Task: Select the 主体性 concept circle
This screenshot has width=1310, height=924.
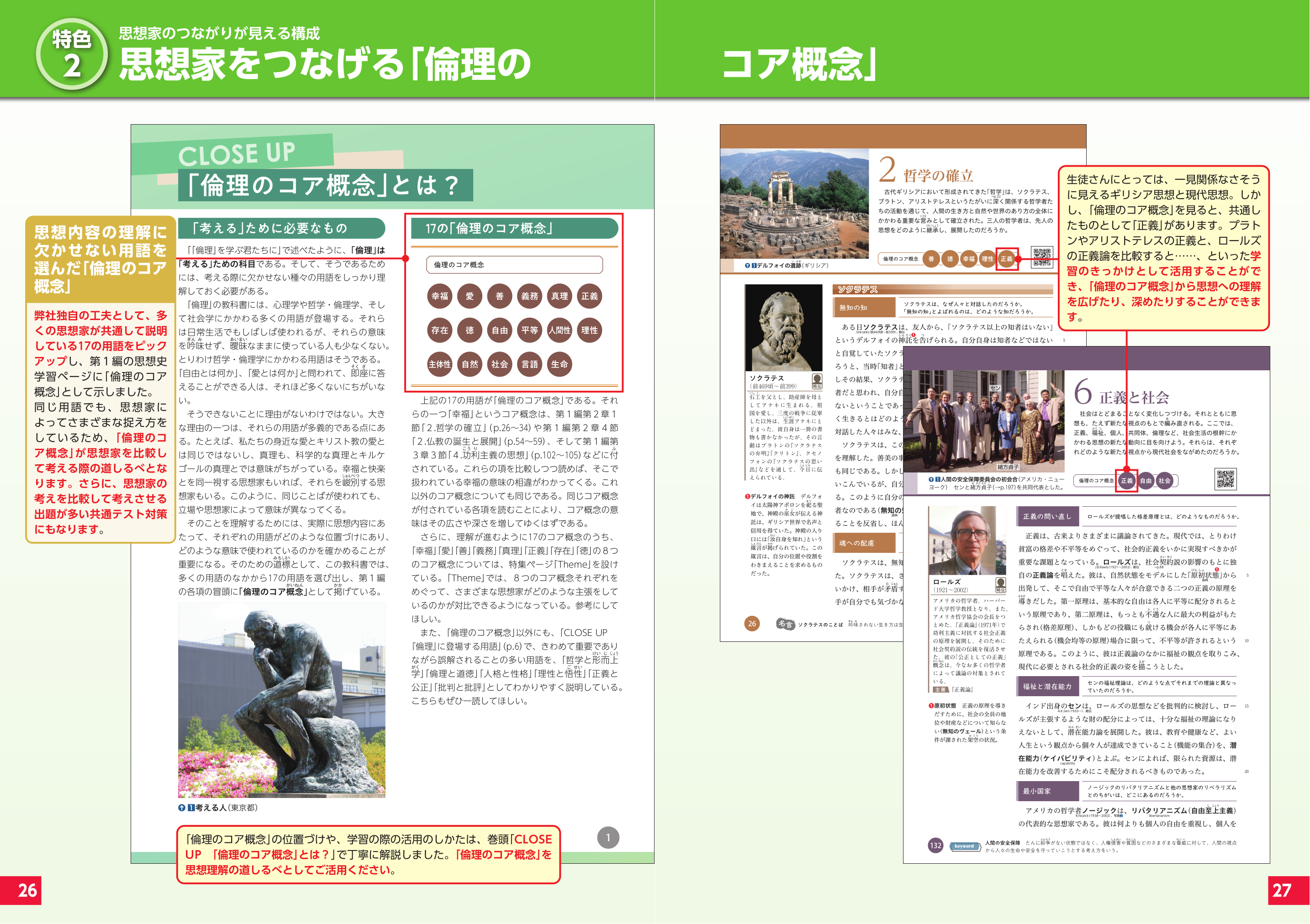Action: coord(440,364)
